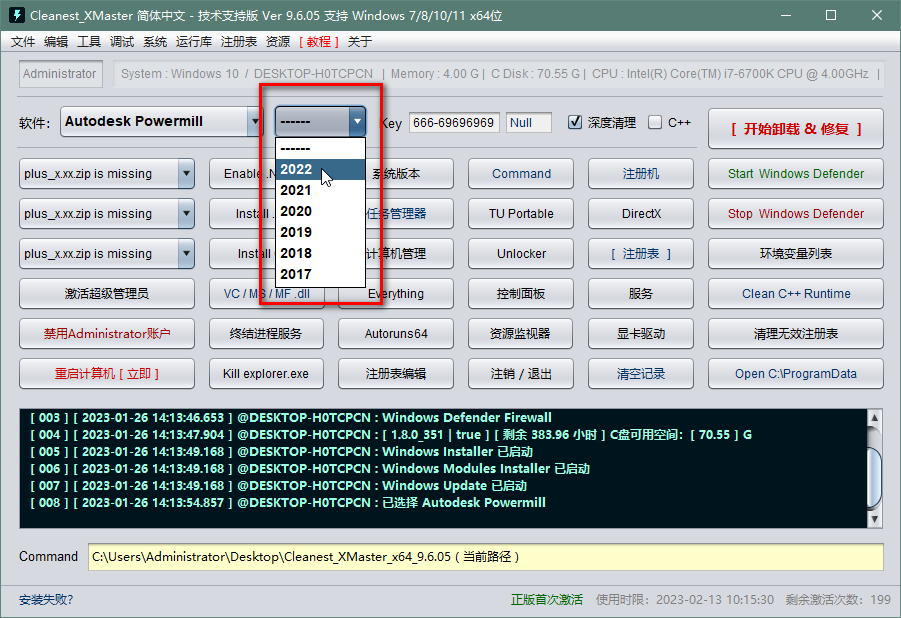Select 2022 from the year list
901x618 pixels.
[320, 169]
